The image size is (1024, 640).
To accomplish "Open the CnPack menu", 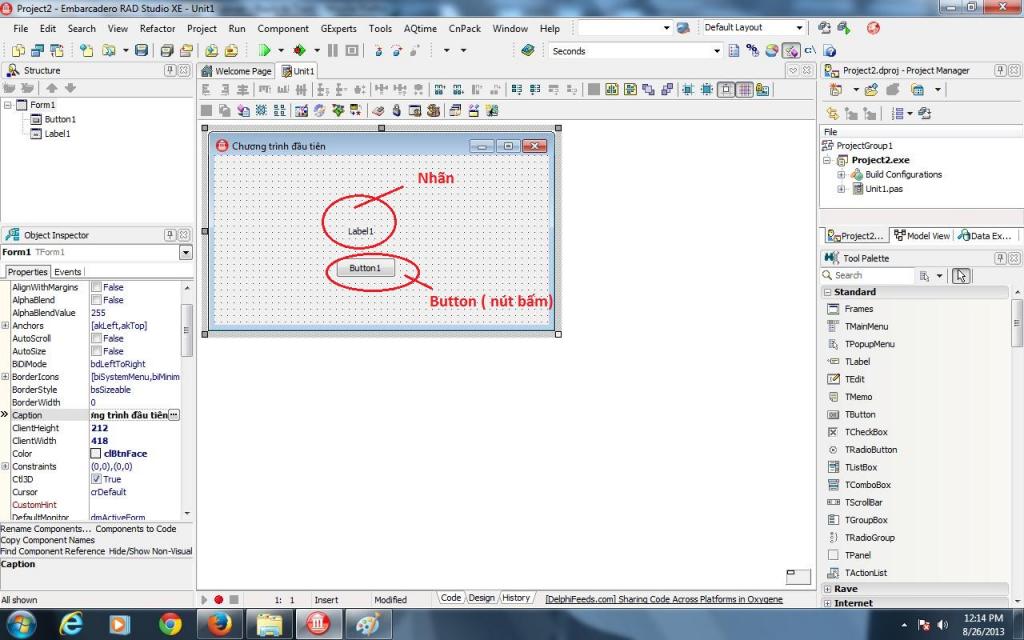I will pos(464,29).
